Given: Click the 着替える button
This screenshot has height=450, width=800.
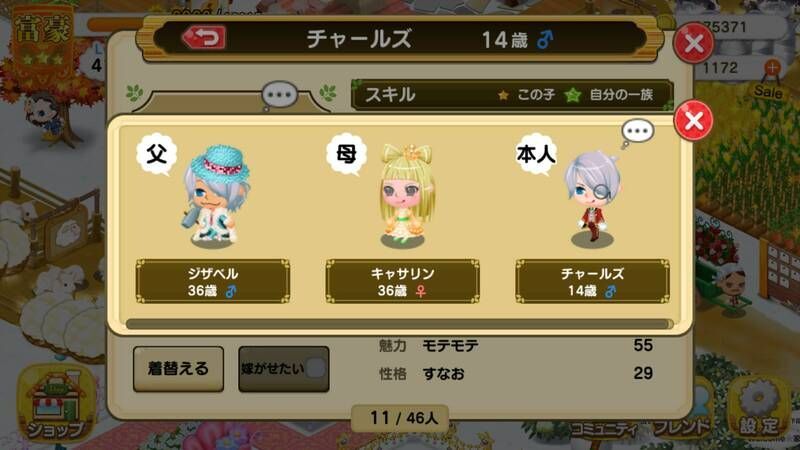Looking at the screenshot, I should click(178, 369).
